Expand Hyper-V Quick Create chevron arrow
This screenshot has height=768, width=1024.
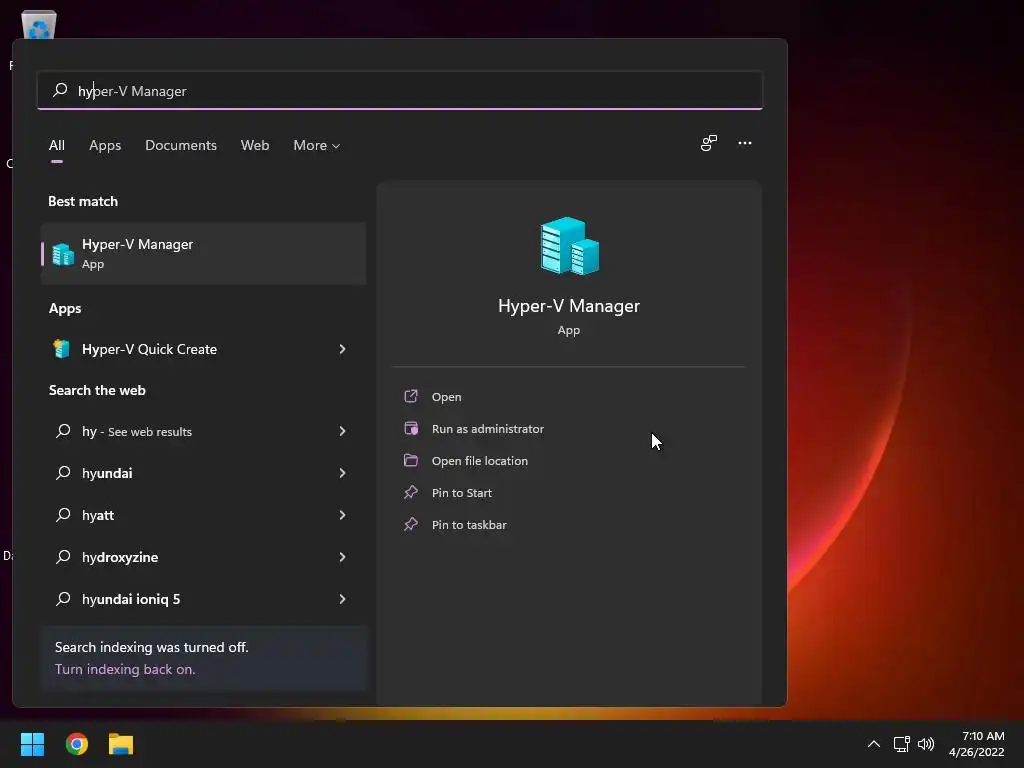tap(342, 349)
